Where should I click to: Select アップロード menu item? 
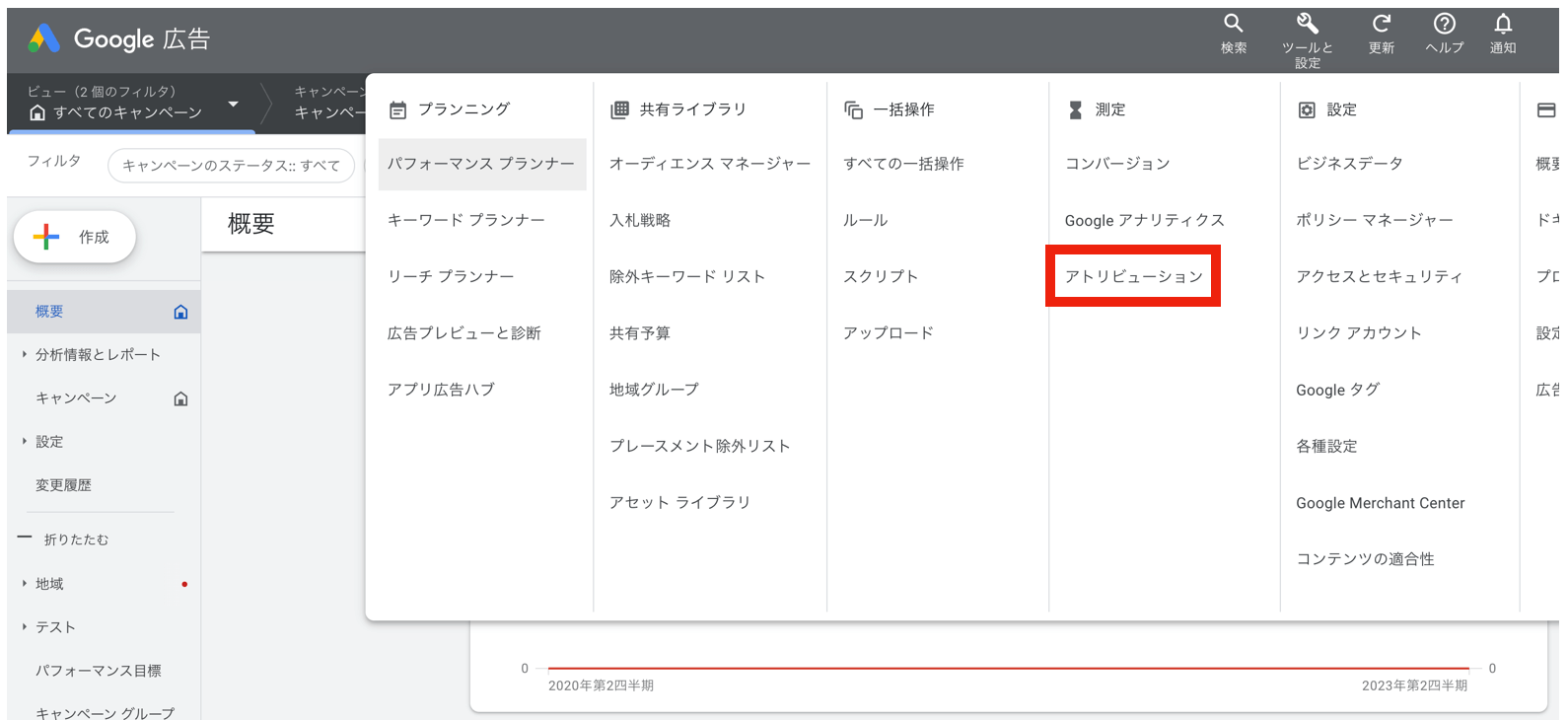tap(889, 333)
